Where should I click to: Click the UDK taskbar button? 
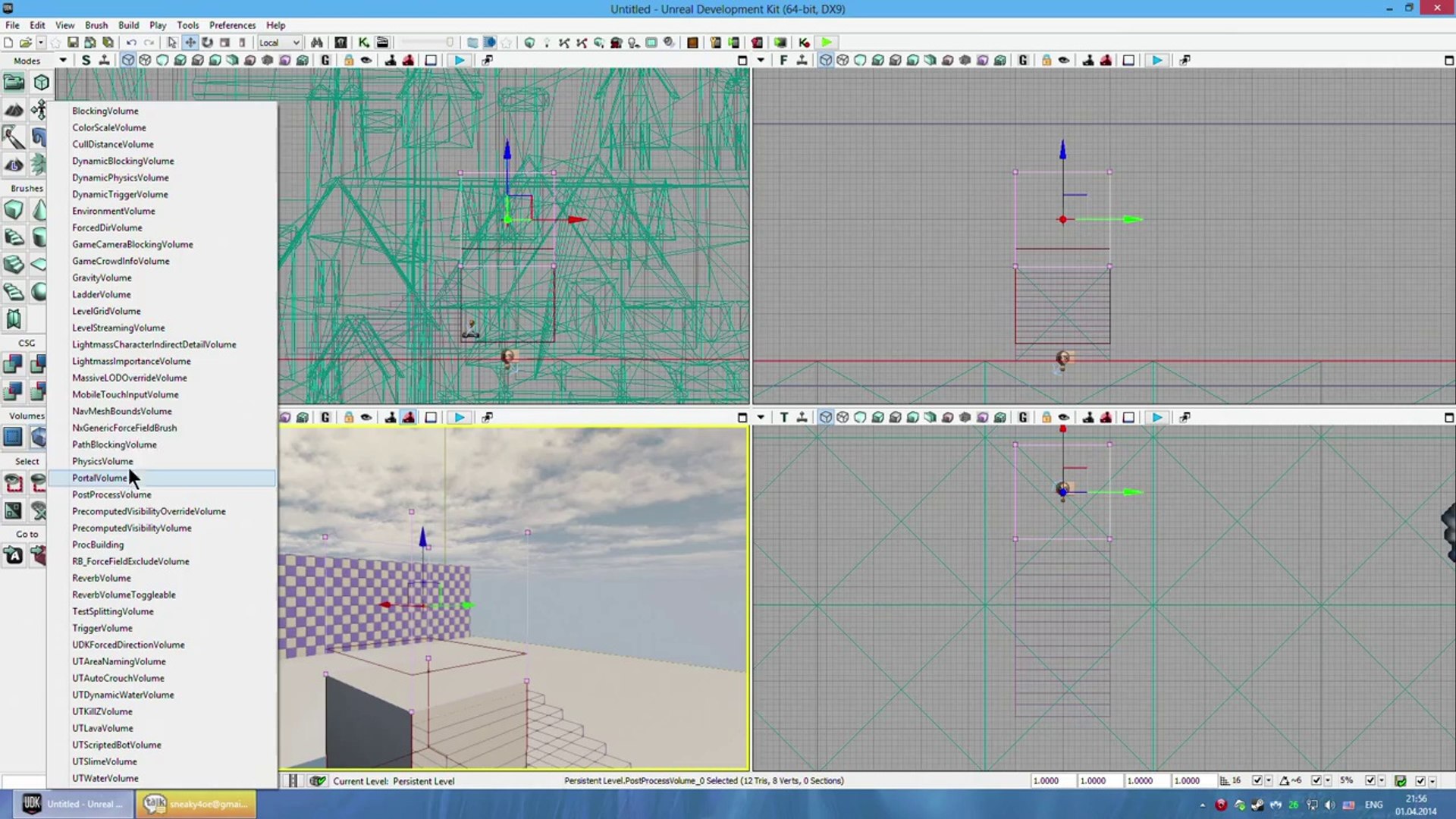pyautogui.click(x=74, y=804)
